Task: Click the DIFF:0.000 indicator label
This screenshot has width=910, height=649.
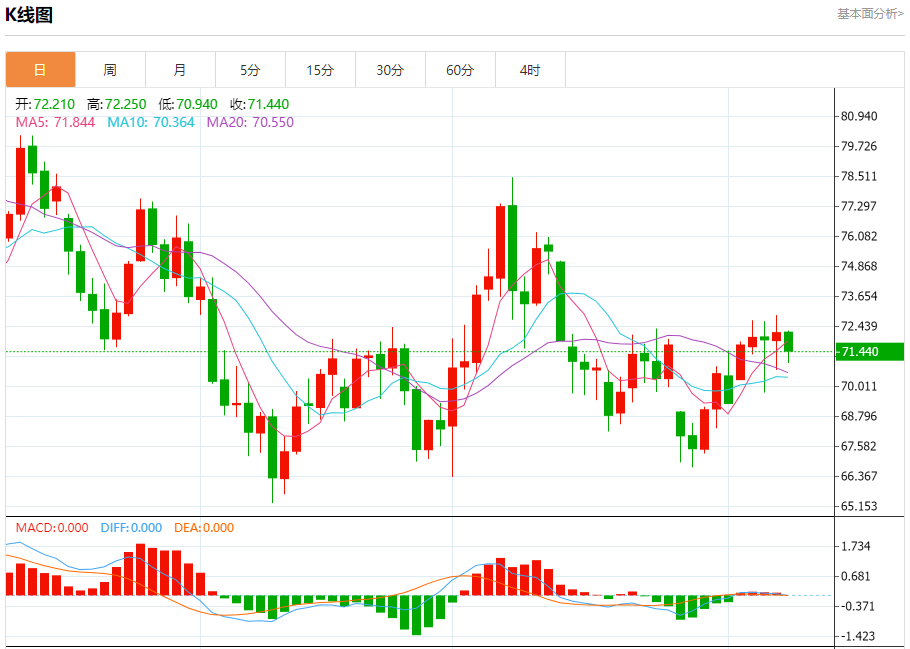Action: pyautogui.click(x=131, y=528)
